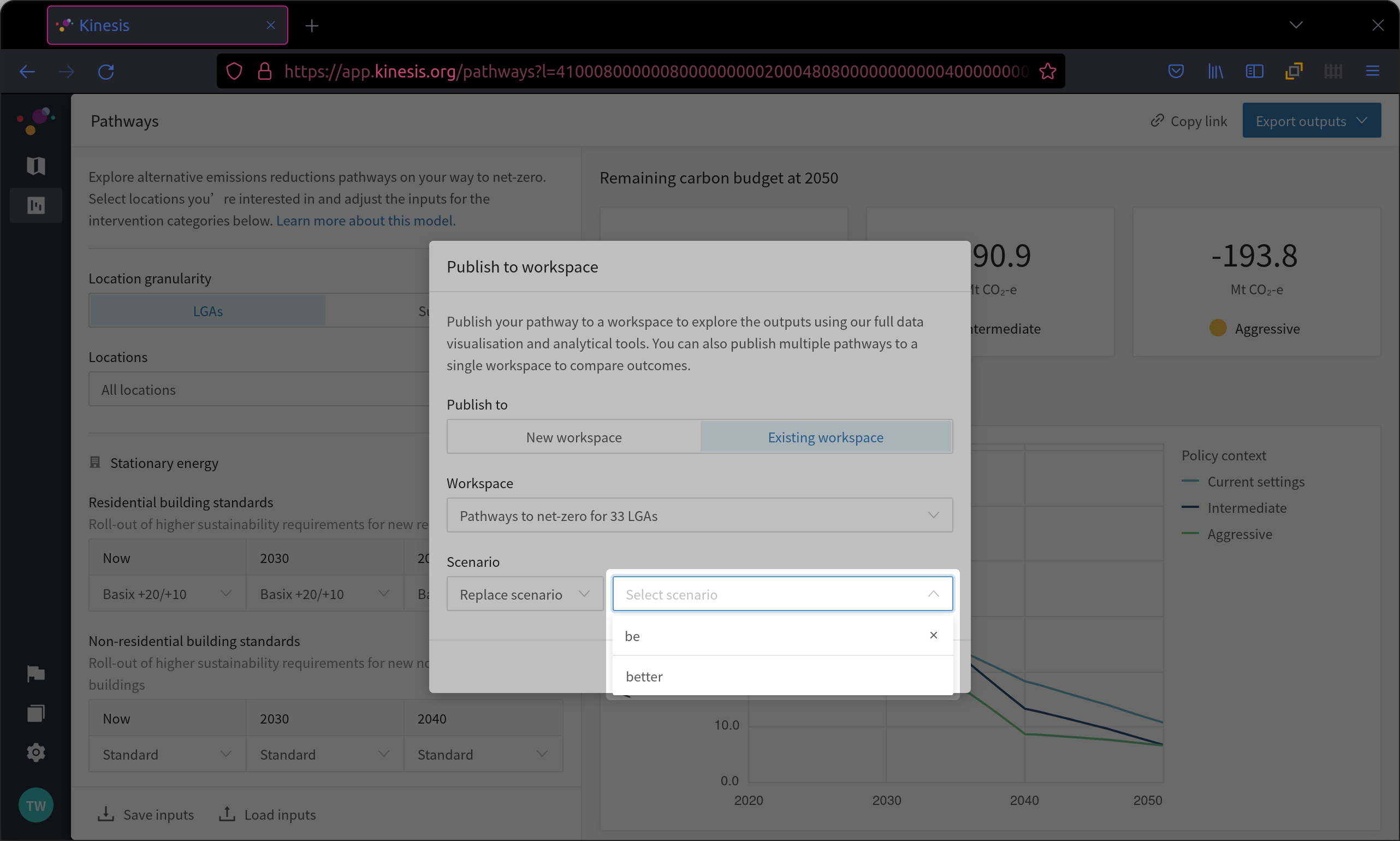Choose the 'better' scenario option

782,676
